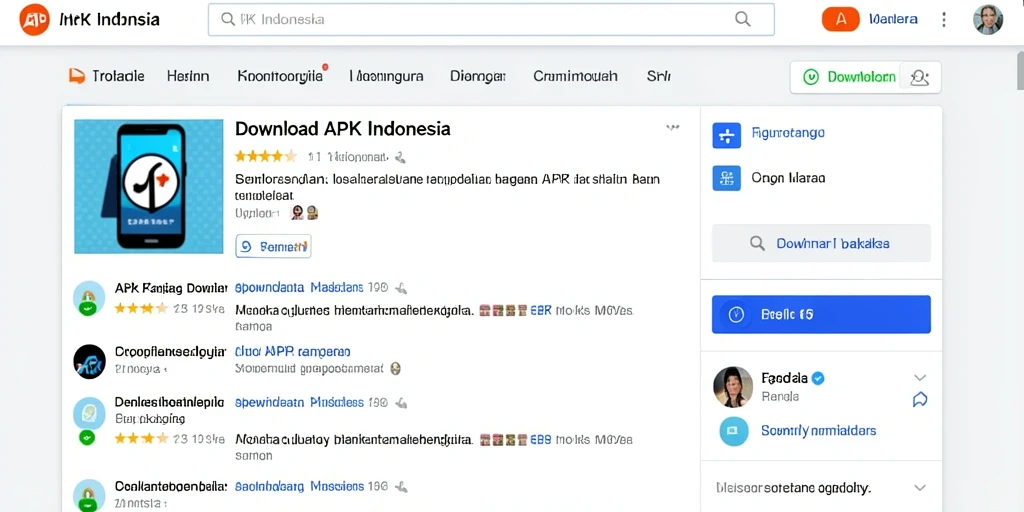
Task: Open the Ongn Marao sidebar entry
Action: pos(788,177)
